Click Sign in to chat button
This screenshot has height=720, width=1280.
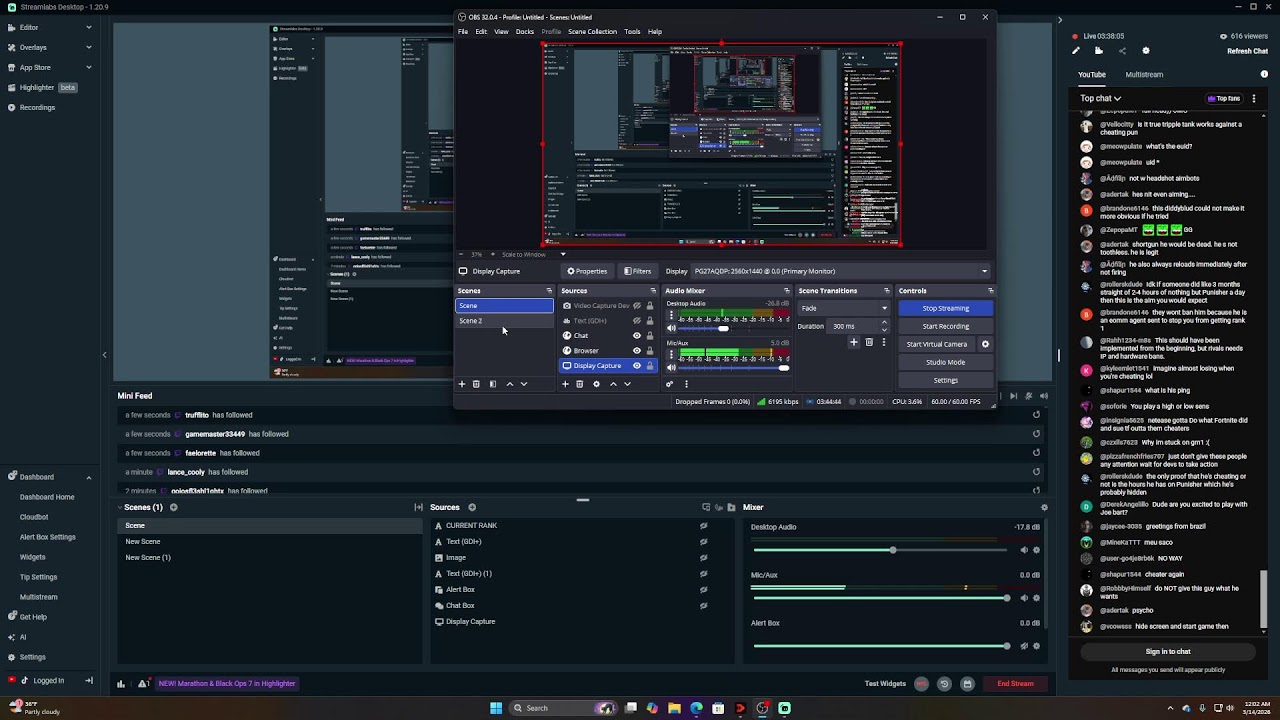[x=1168, y=652]
